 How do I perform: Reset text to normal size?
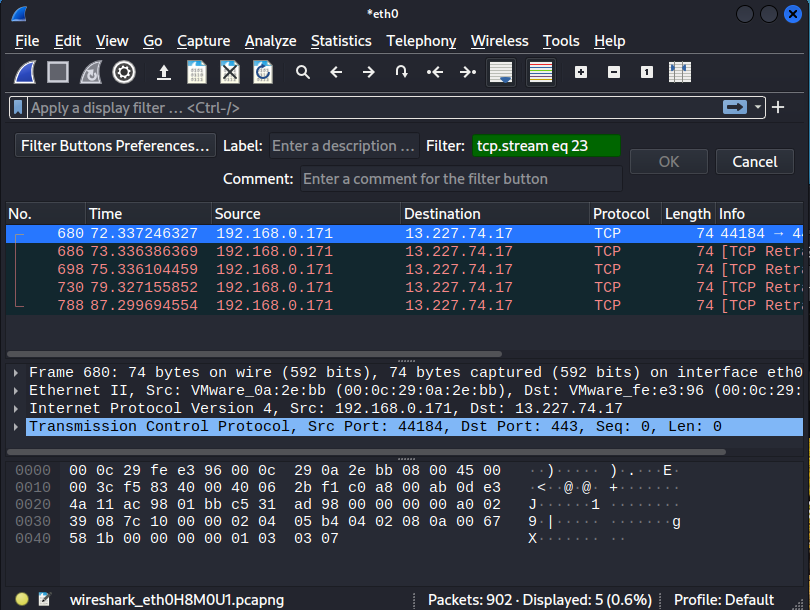pyautogui.click(x=647, y=72)
